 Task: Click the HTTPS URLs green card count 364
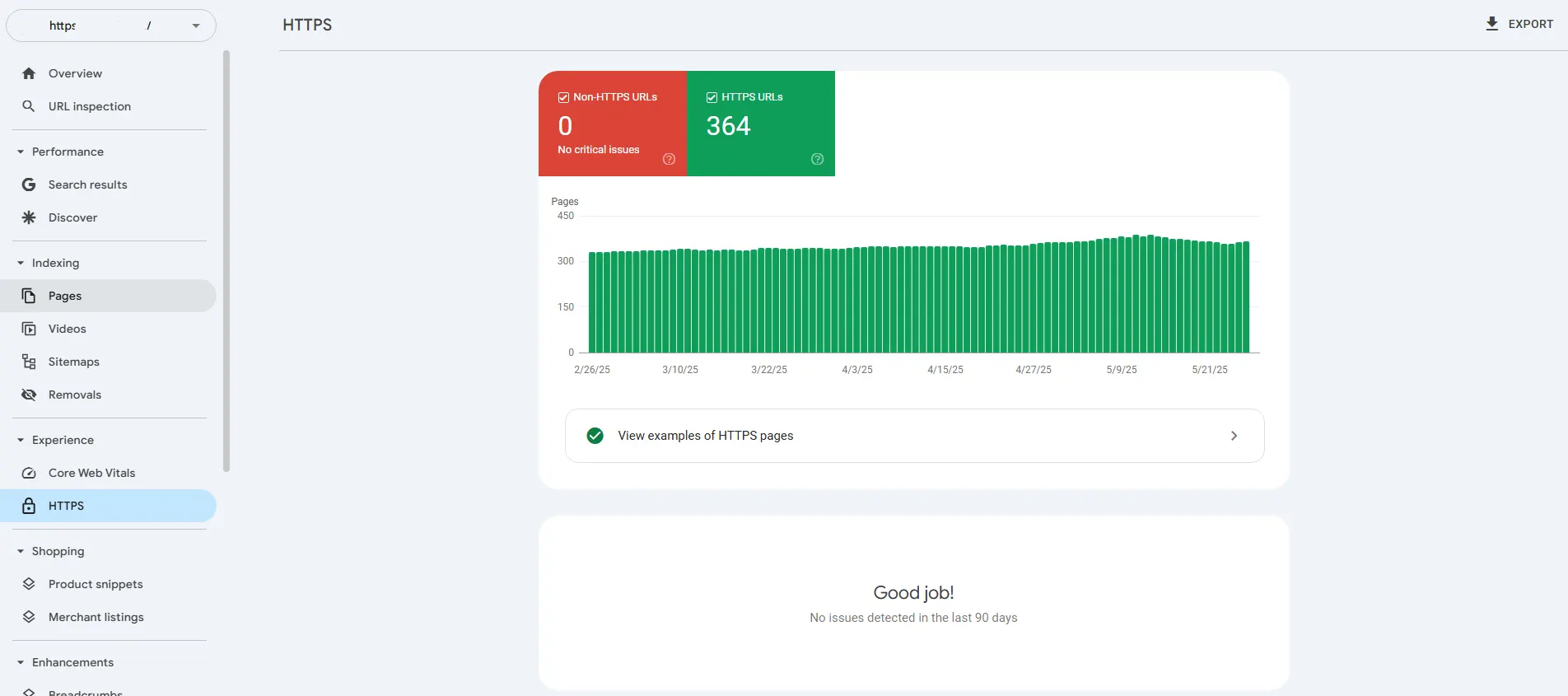click(x=761, y=124)
